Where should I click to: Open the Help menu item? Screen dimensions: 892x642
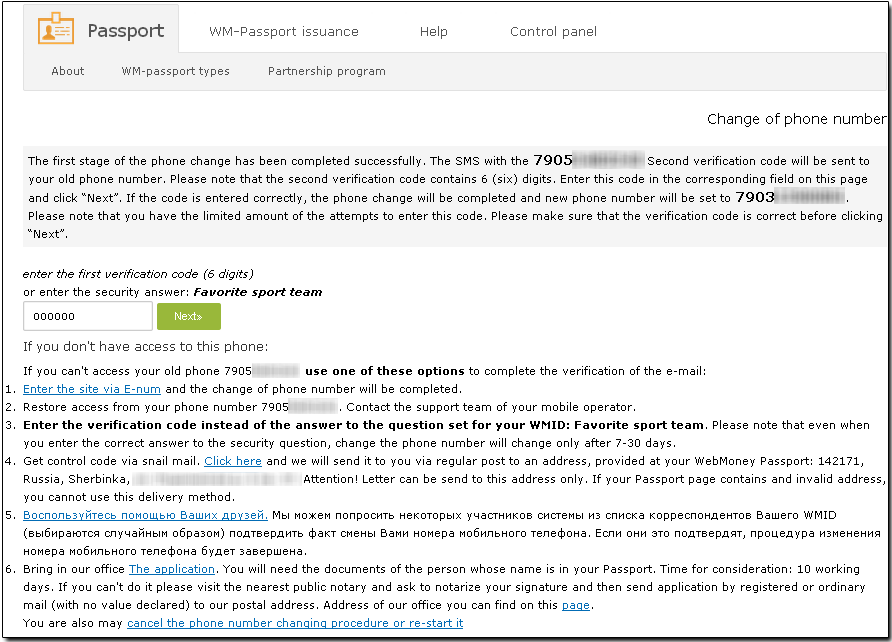coord(434,32)
